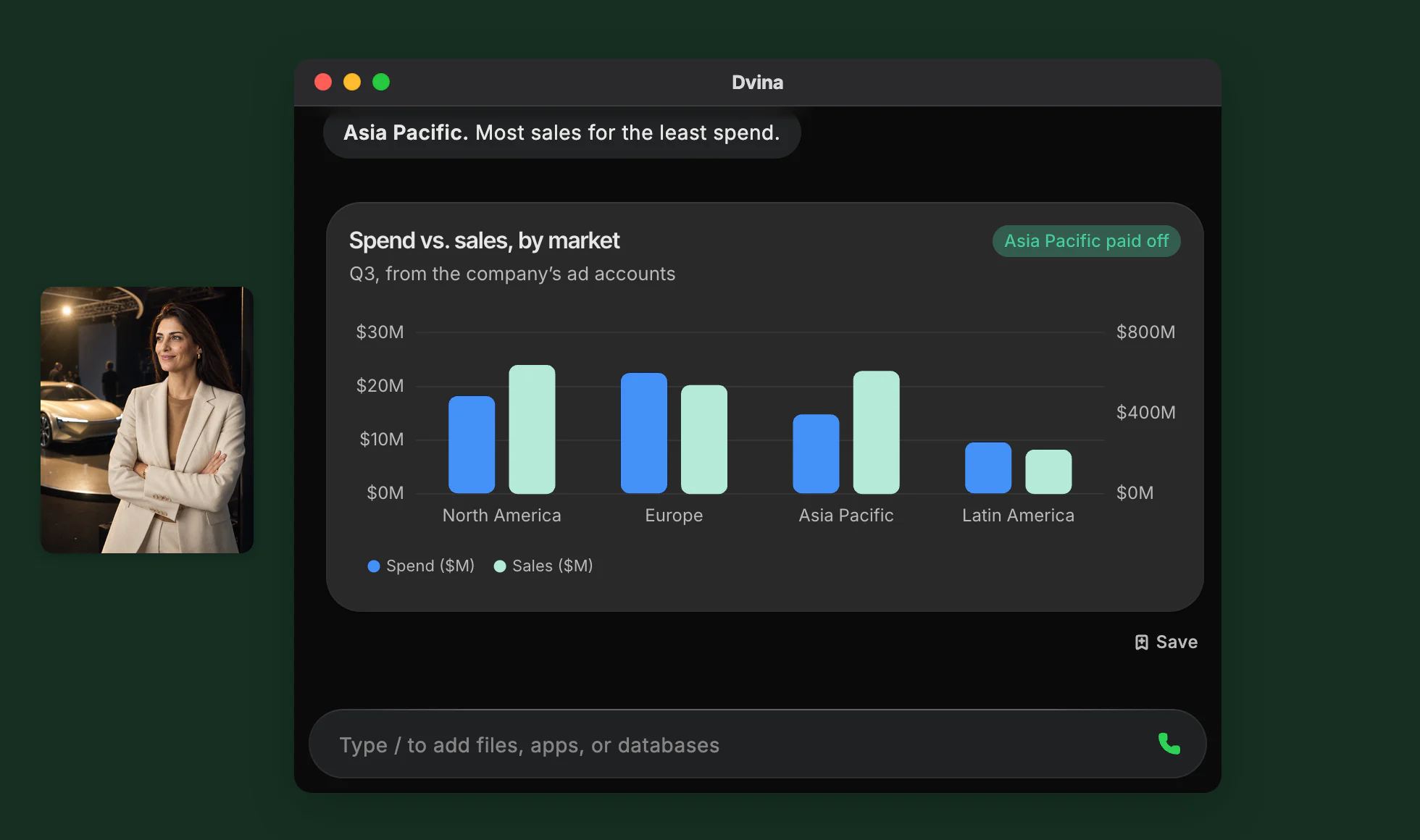The width and height of the screenshot is (1420, 840).
Task: Click the Latin America axis label
Action: point(1018,516)
